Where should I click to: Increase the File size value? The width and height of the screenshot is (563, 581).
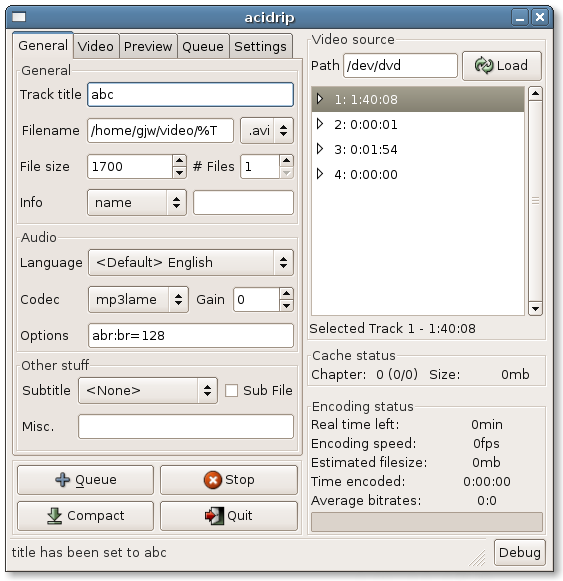tap(179, 161)
